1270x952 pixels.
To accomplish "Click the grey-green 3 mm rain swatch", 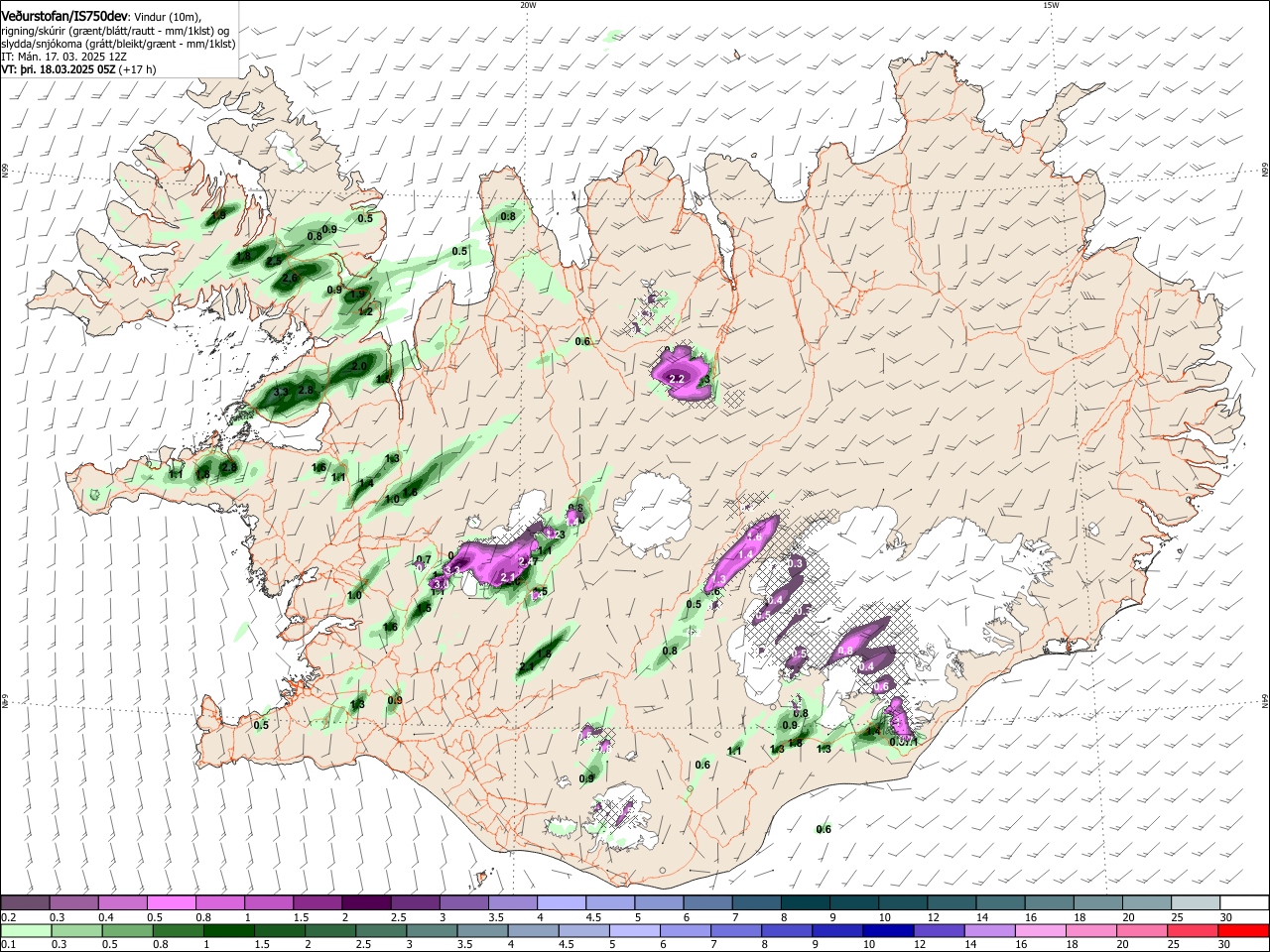I will (432, 930).
